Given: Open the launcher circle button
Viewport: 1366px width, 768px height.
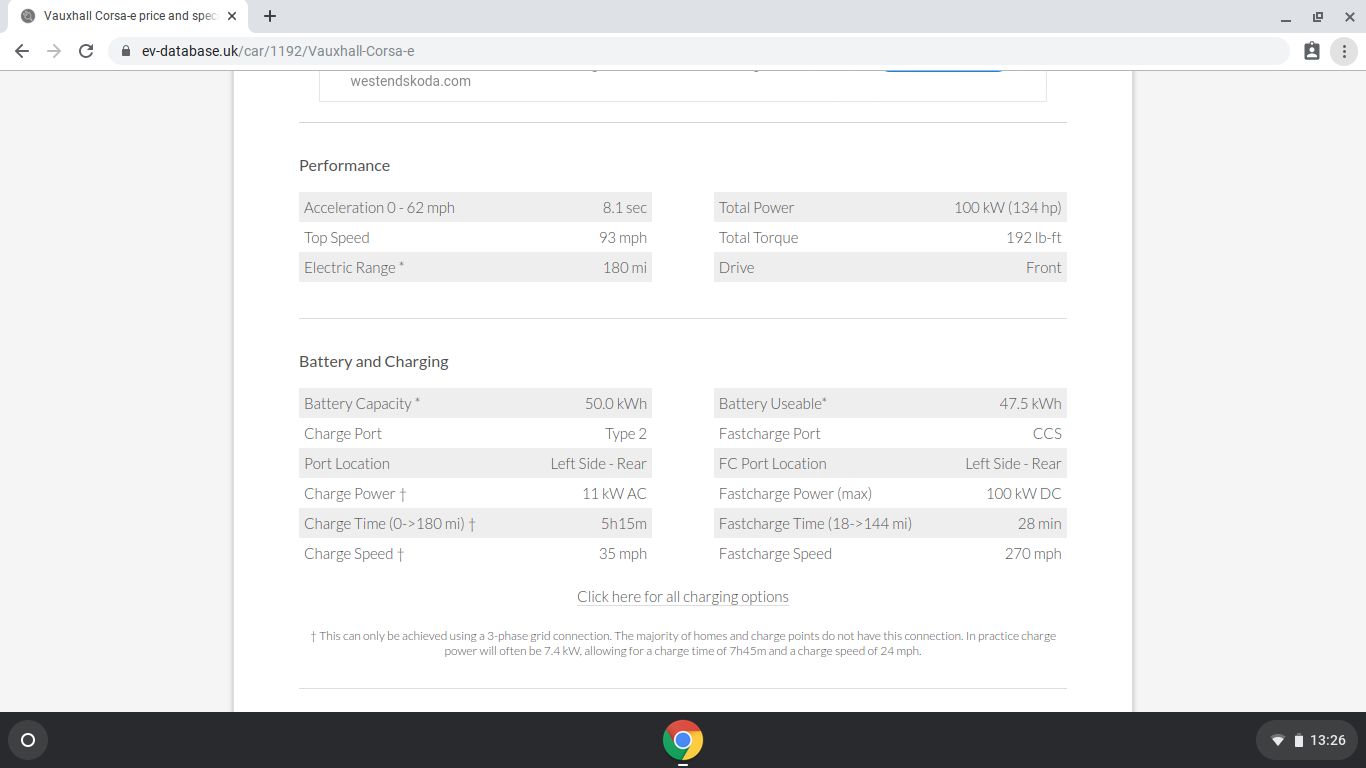Looking at the screenshot, I should click(28, 740).
